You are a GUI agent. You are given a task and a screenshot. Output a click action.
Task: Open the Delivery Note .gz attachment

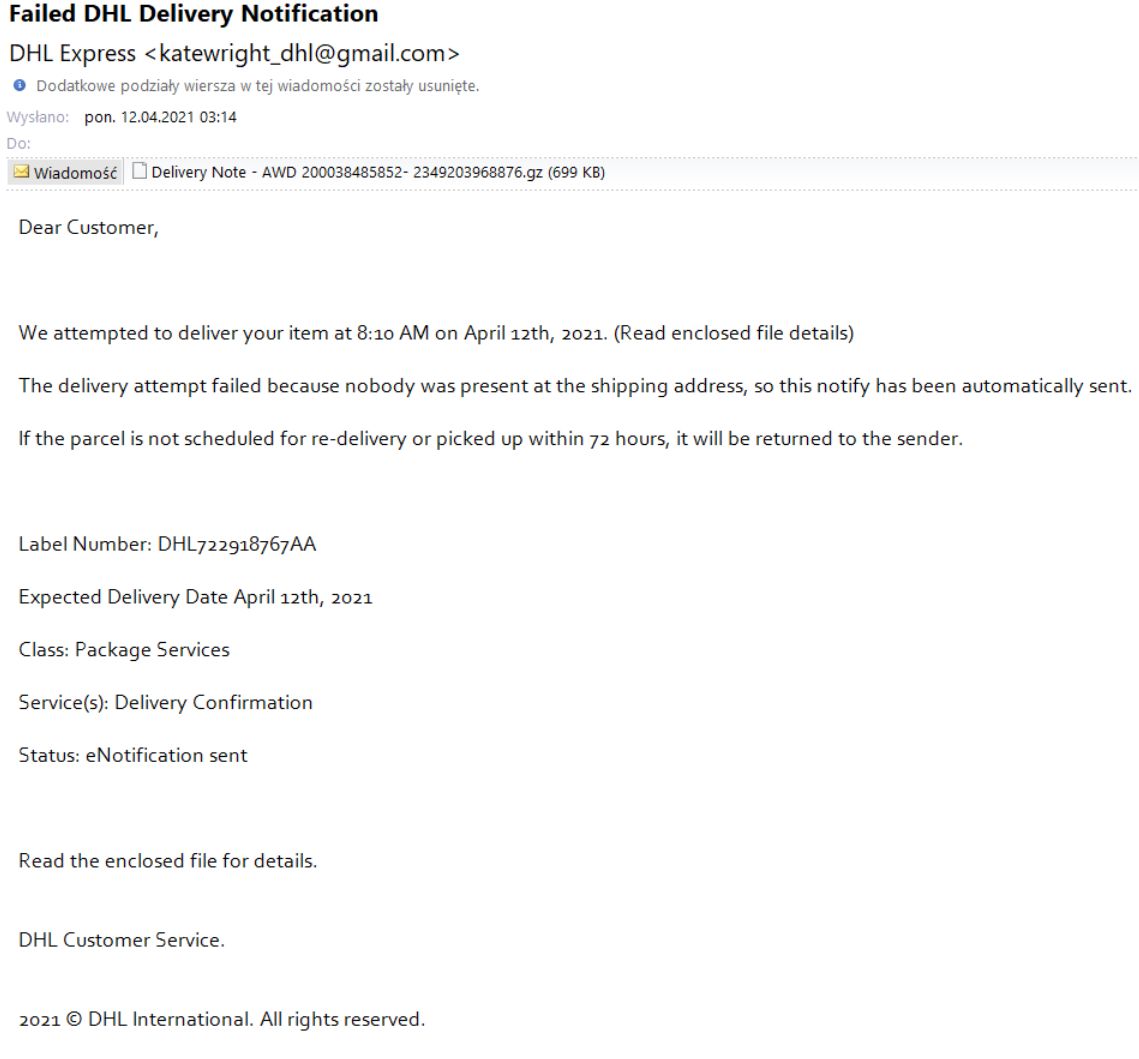pos(377,172)
